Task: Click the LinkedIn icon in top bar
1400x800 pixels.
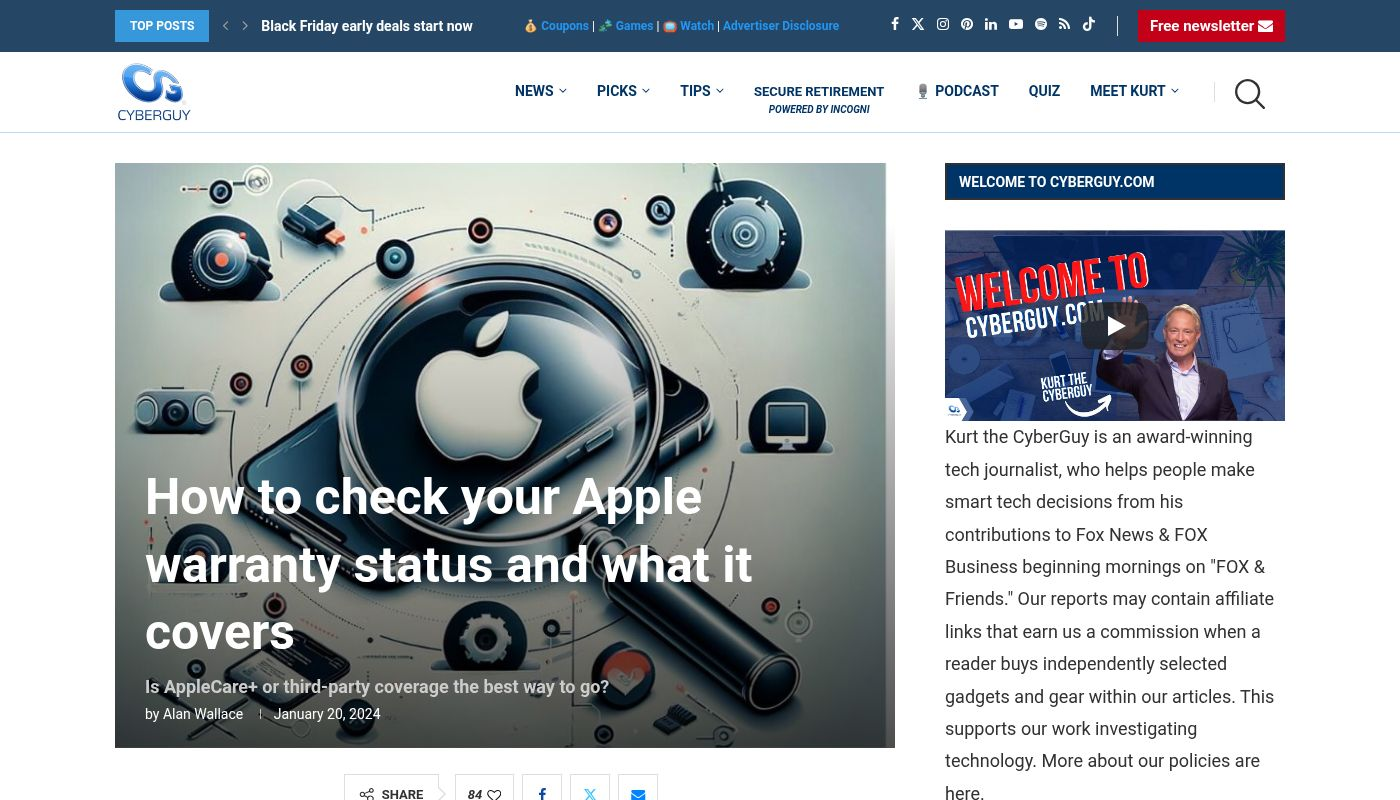Action: [x=990, y=25]
